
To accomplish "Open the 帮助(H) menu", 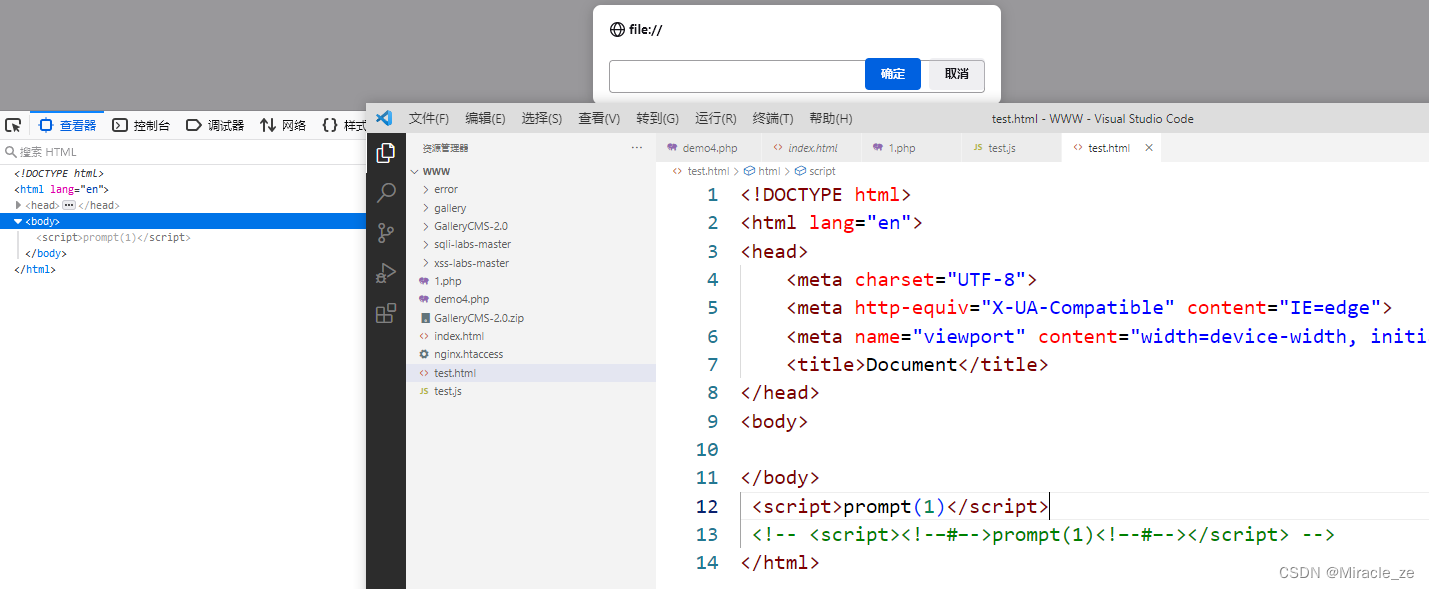I will 830,118.
